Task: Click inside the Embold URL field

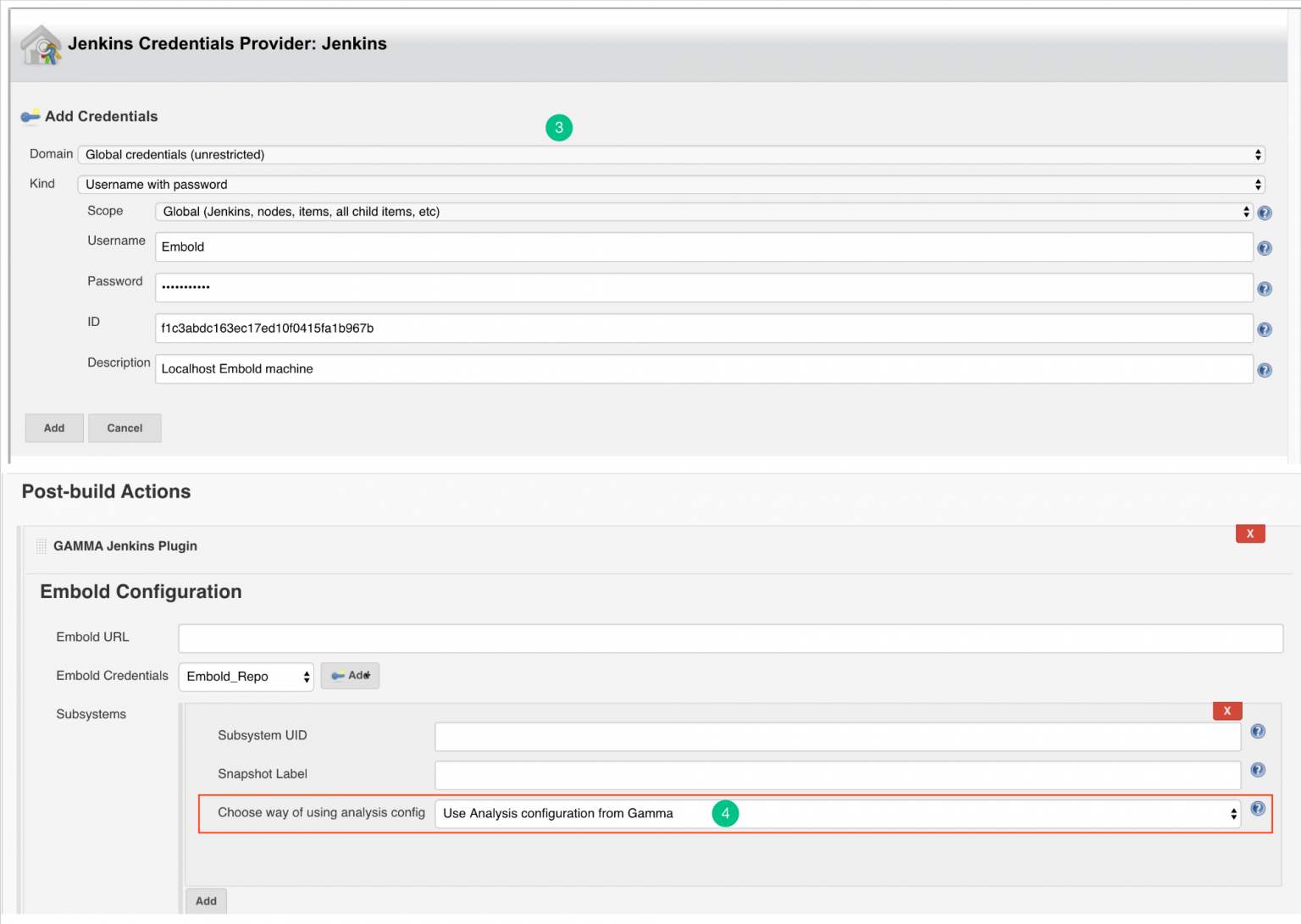Action: point(728,638)
